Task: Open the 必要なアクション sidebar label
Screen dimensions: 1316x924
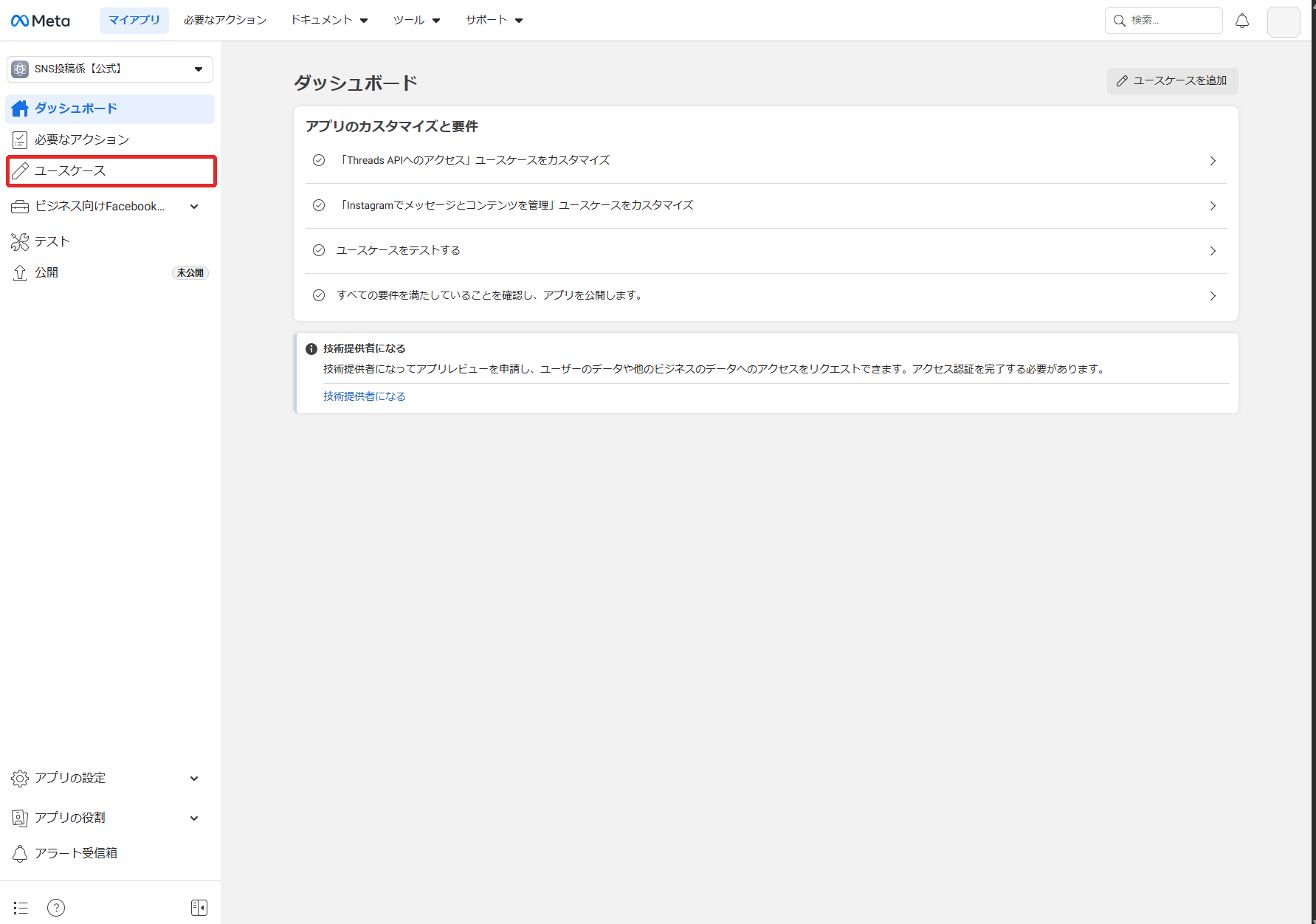Action: tap(82, 139)
